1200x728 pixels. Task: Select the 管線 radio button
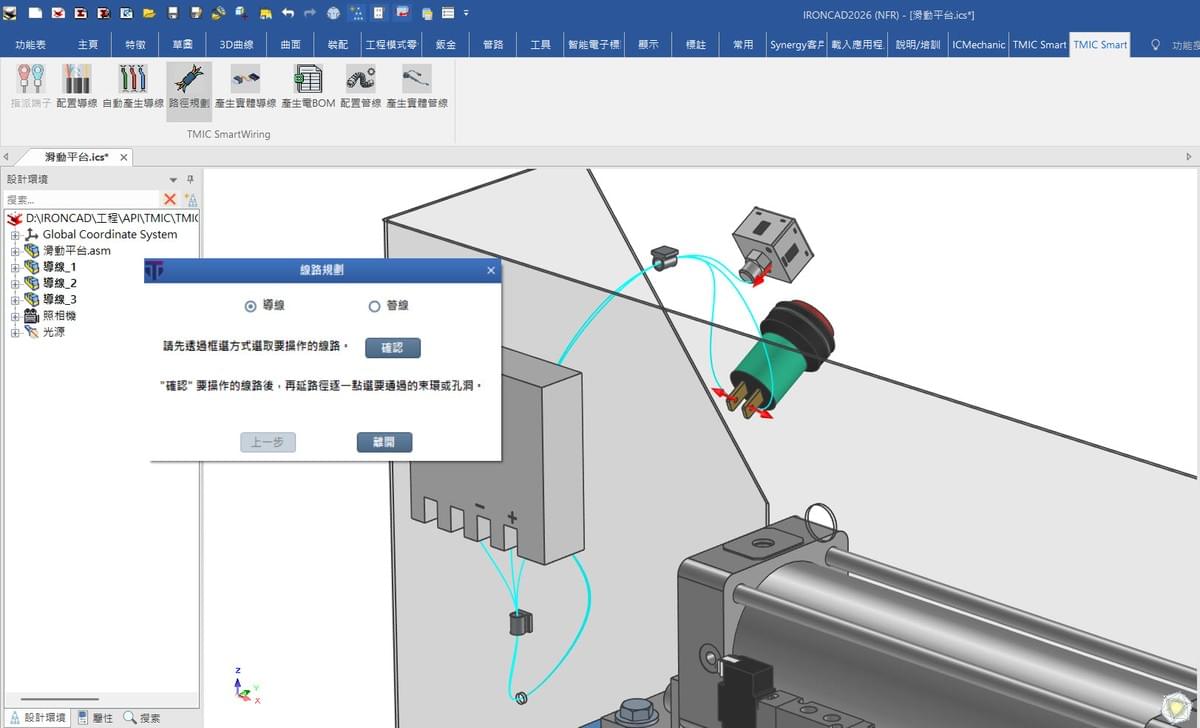[375, 306]
